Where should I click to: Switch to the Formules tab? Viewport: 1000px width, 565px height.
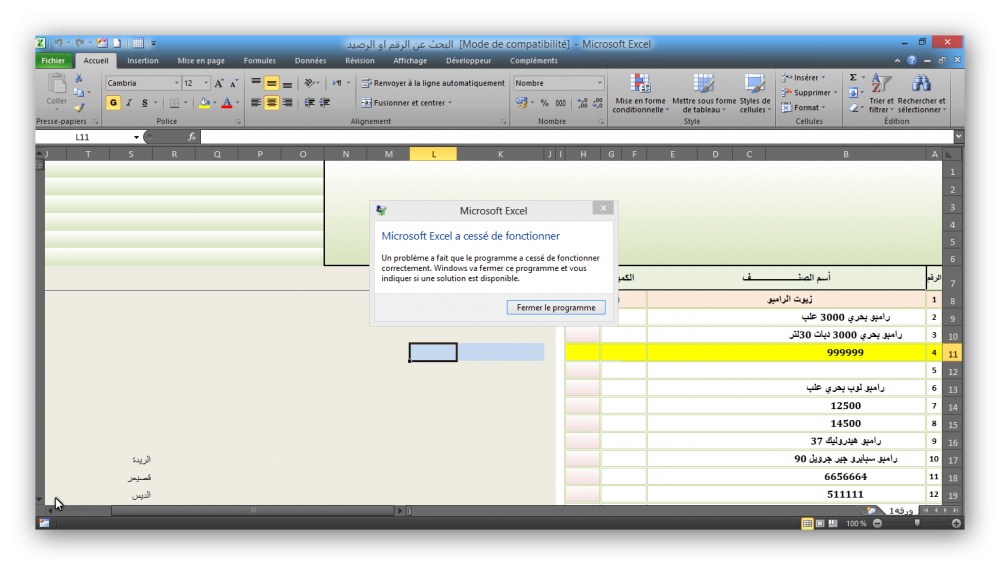tap(260, 61)
